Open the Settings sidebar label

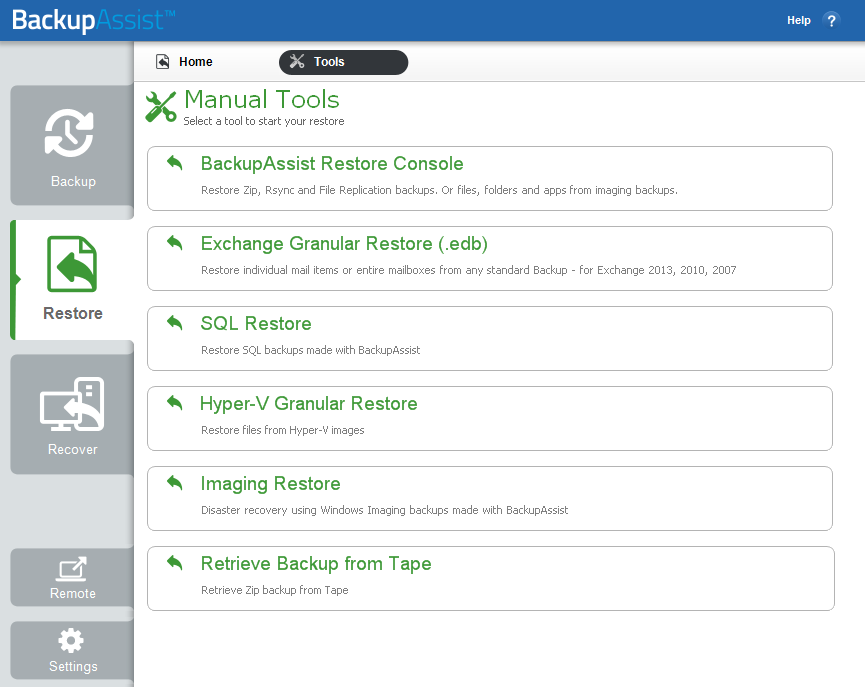(x=73, y=666)
